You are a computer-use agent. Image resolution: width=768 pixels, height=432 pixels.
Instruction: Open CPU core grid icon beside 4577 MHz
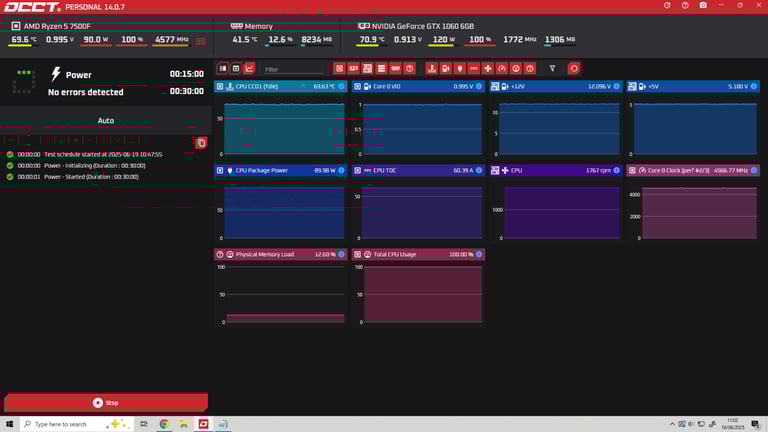201,41
